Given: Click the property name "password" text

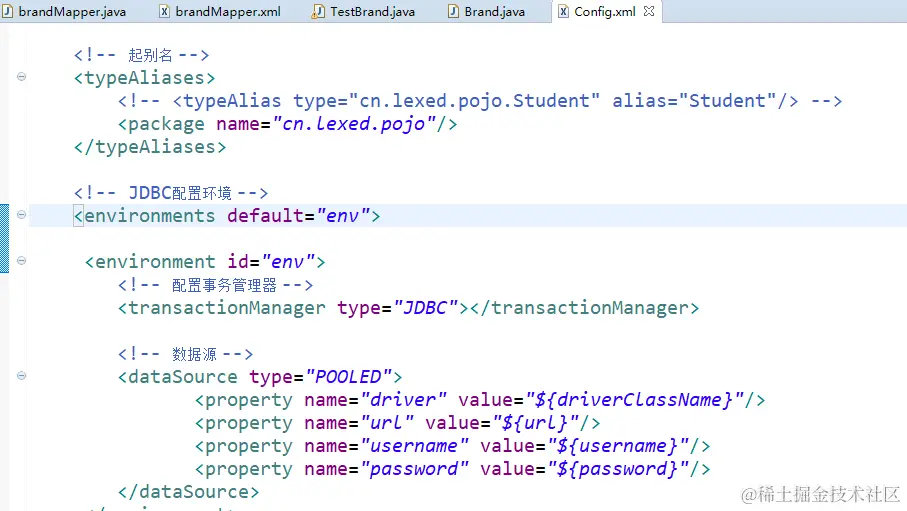Looking at the screenshot, I should (x=414, y=469).
